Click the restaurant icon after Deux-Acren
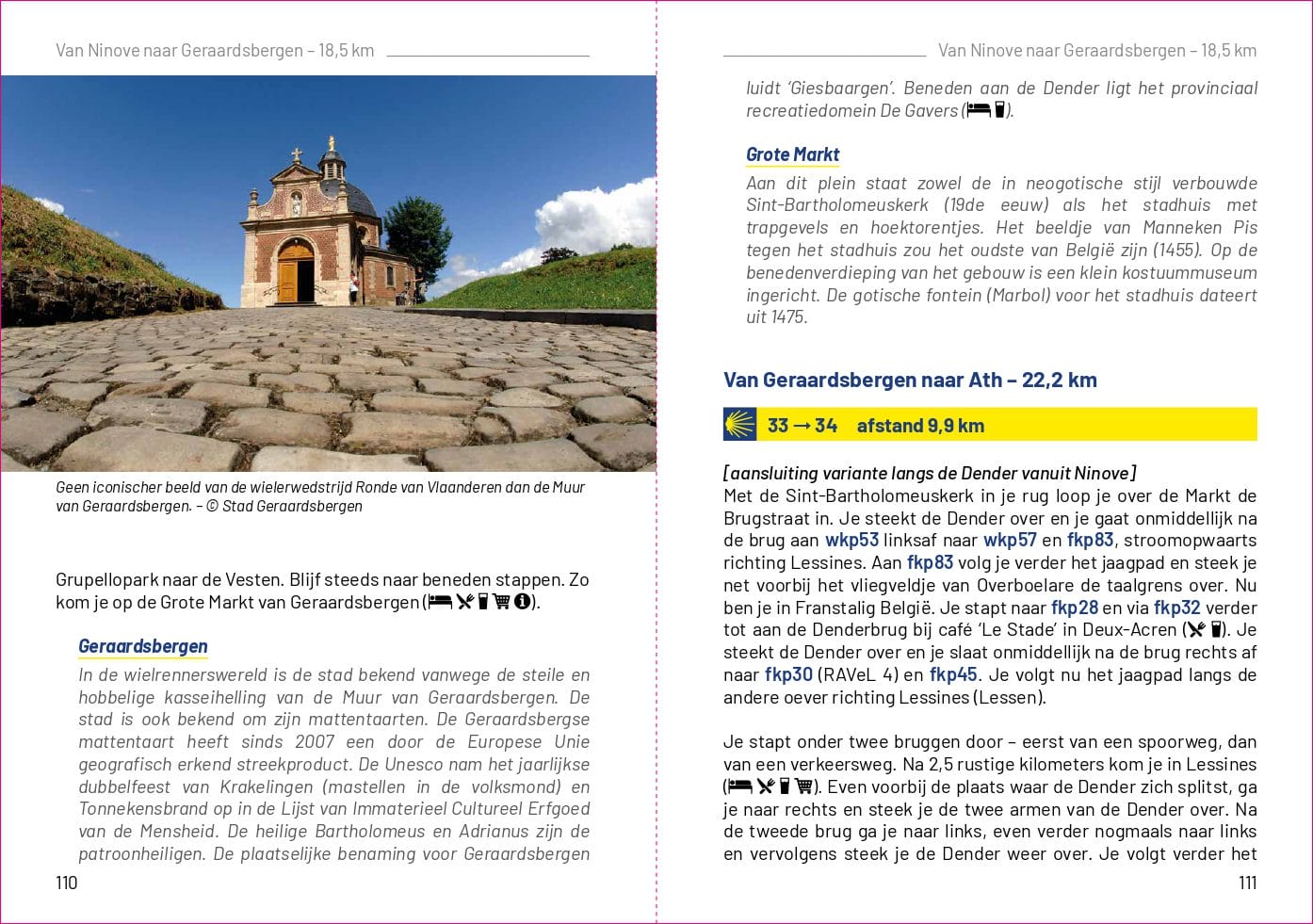The width and height of the screenshot is (1313, 924). point(1195,629)
